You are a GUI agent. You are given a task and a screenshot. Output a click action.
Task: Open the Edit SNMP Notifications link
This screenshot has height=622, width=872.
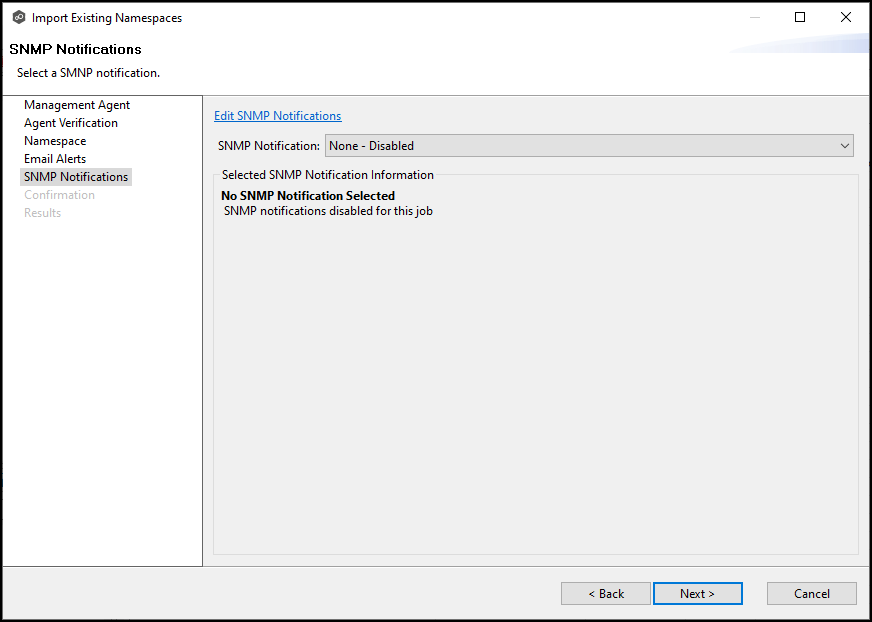pos(277,116)
